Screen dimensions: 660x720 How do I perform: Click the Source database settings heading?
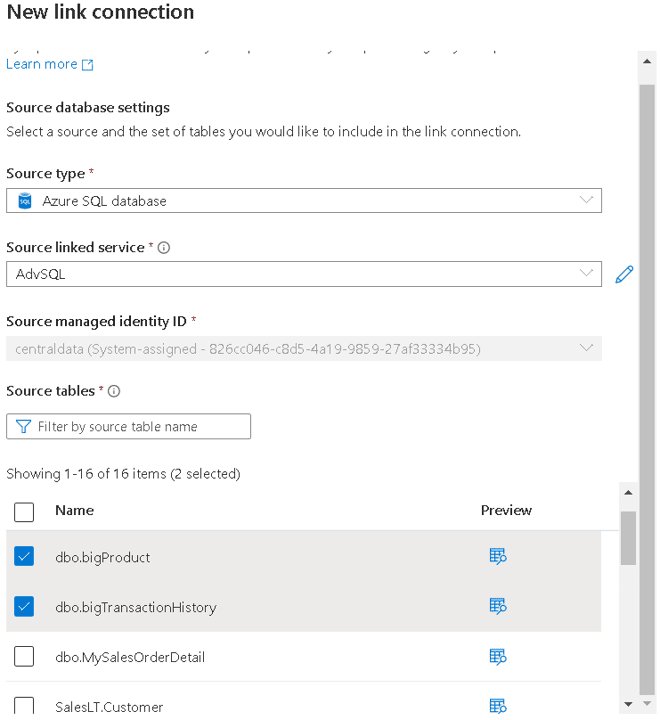tap(88, 107)
